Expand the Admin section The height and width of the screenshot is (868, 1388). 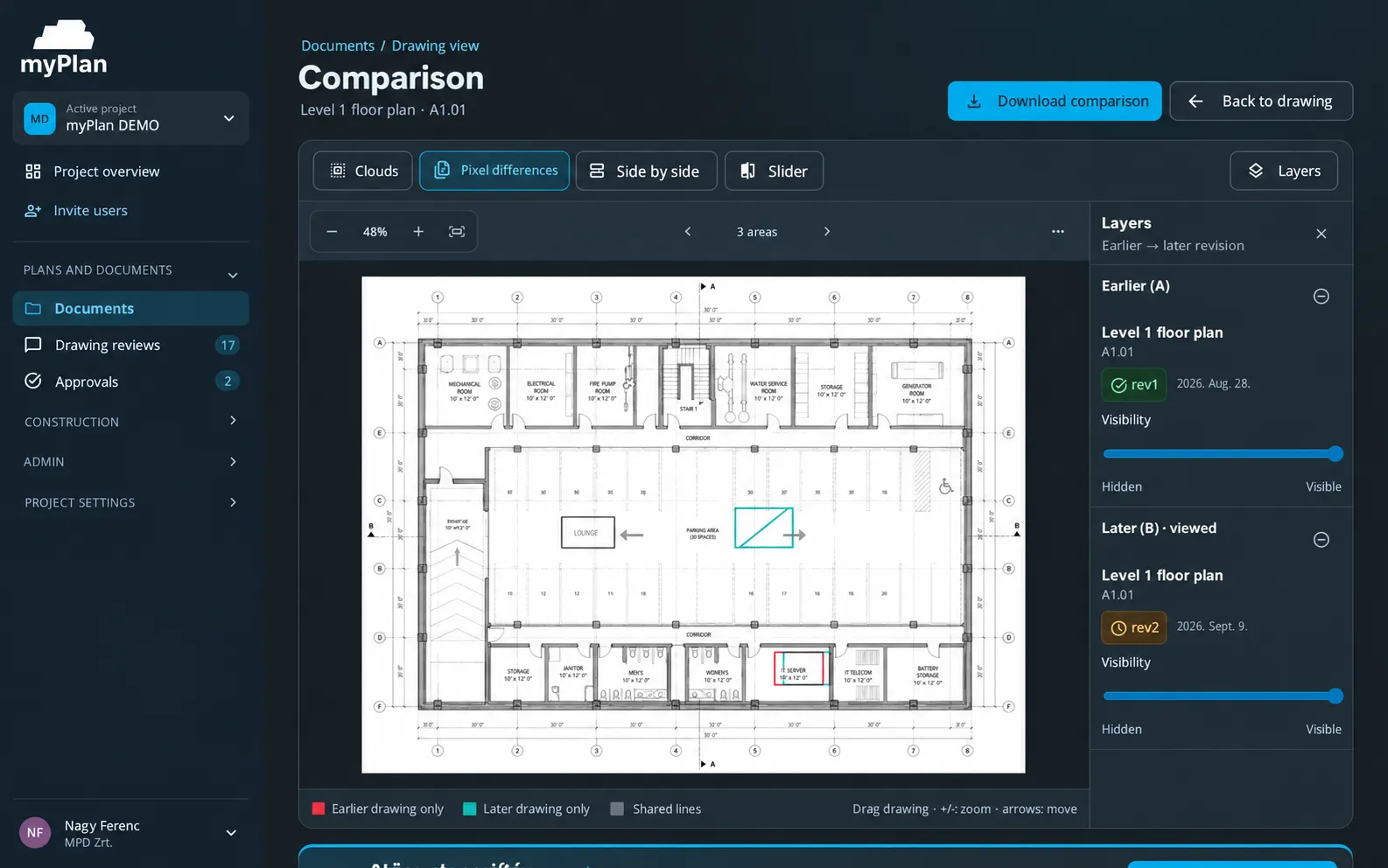(131, 462)
